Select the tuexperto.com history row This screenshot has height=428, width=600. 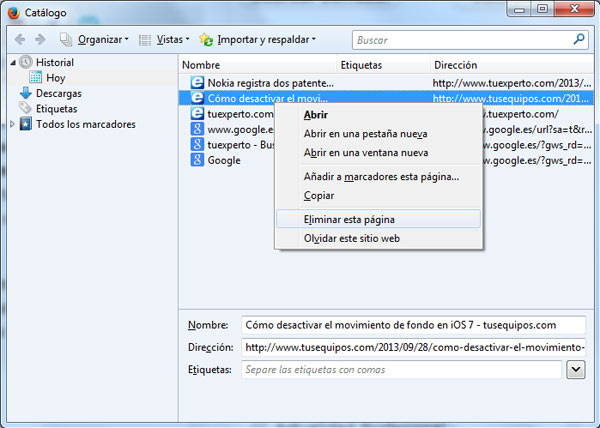tap(240, 114)
